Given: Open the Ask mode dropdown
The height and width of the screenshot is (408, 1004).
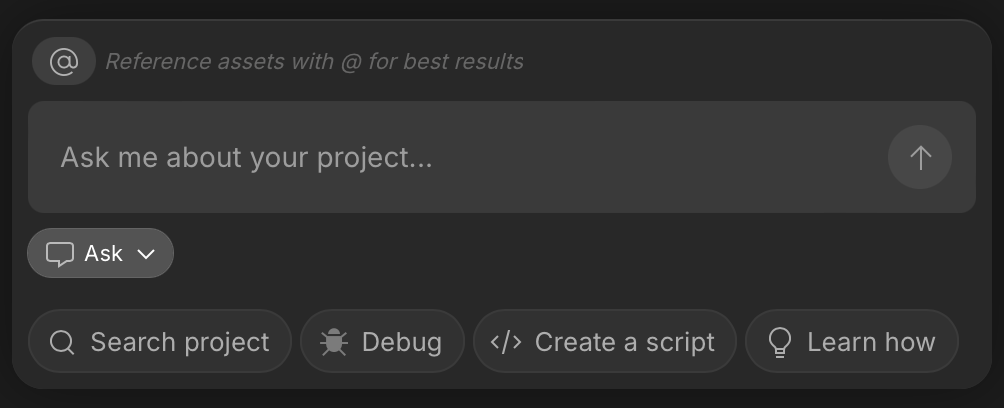Looking at the screenshot, I should click(x=101, y=253).
